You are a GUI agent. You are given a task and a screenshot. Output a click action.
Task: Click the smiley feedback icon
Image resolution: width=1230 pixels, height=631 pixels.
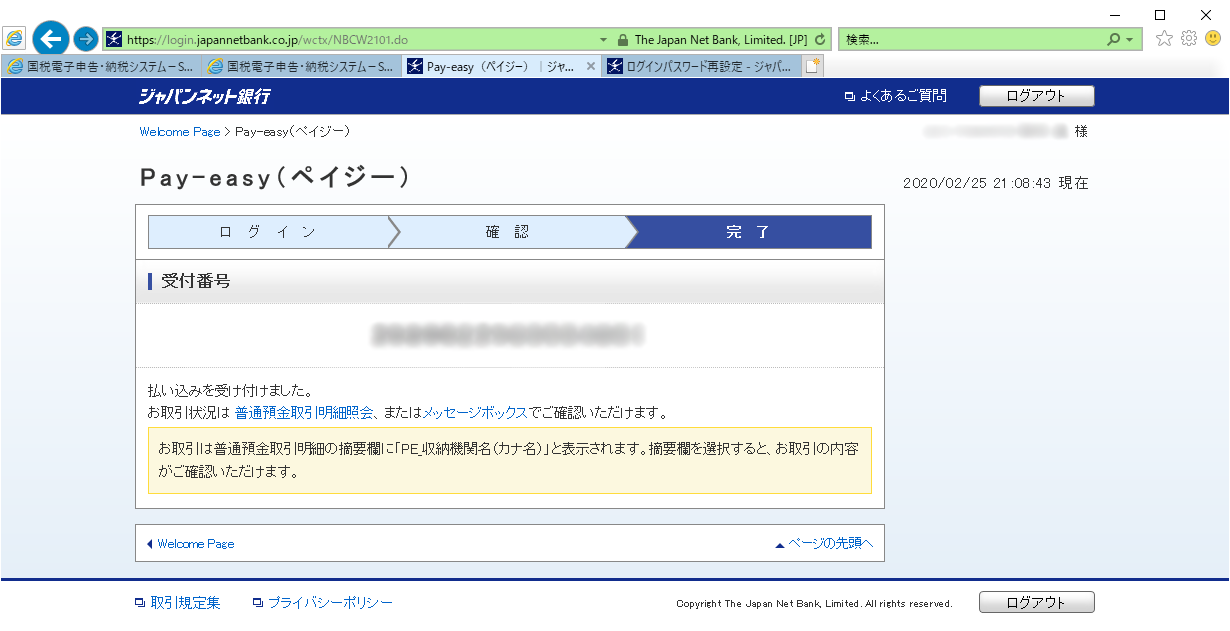click(x=1213, y=39)
